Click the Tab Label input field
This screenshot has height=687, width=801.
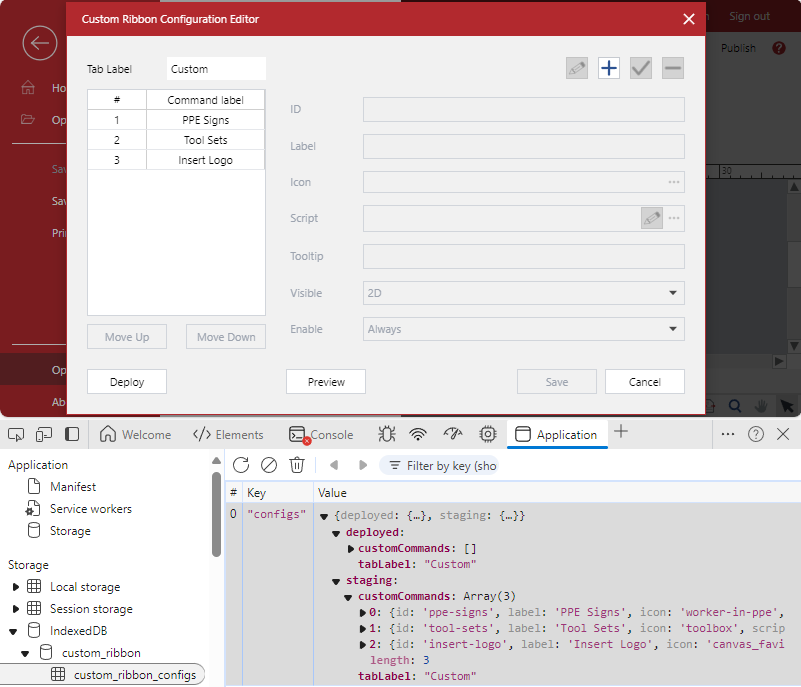tap(216, 69)
